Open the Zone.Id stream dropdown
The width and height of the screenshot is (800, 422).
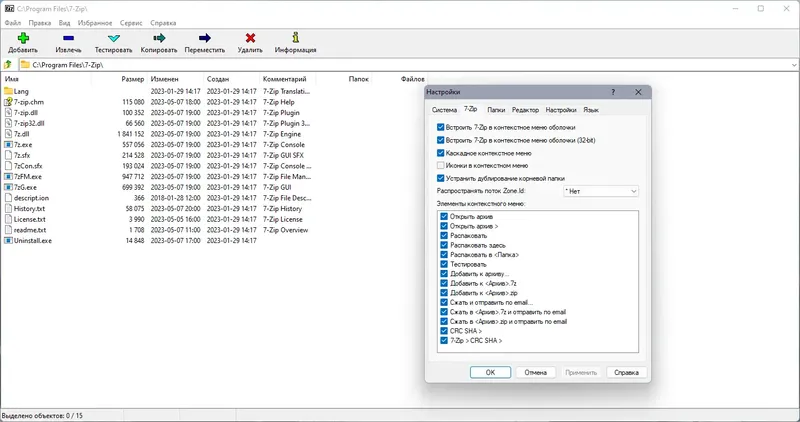click(601, 191)
